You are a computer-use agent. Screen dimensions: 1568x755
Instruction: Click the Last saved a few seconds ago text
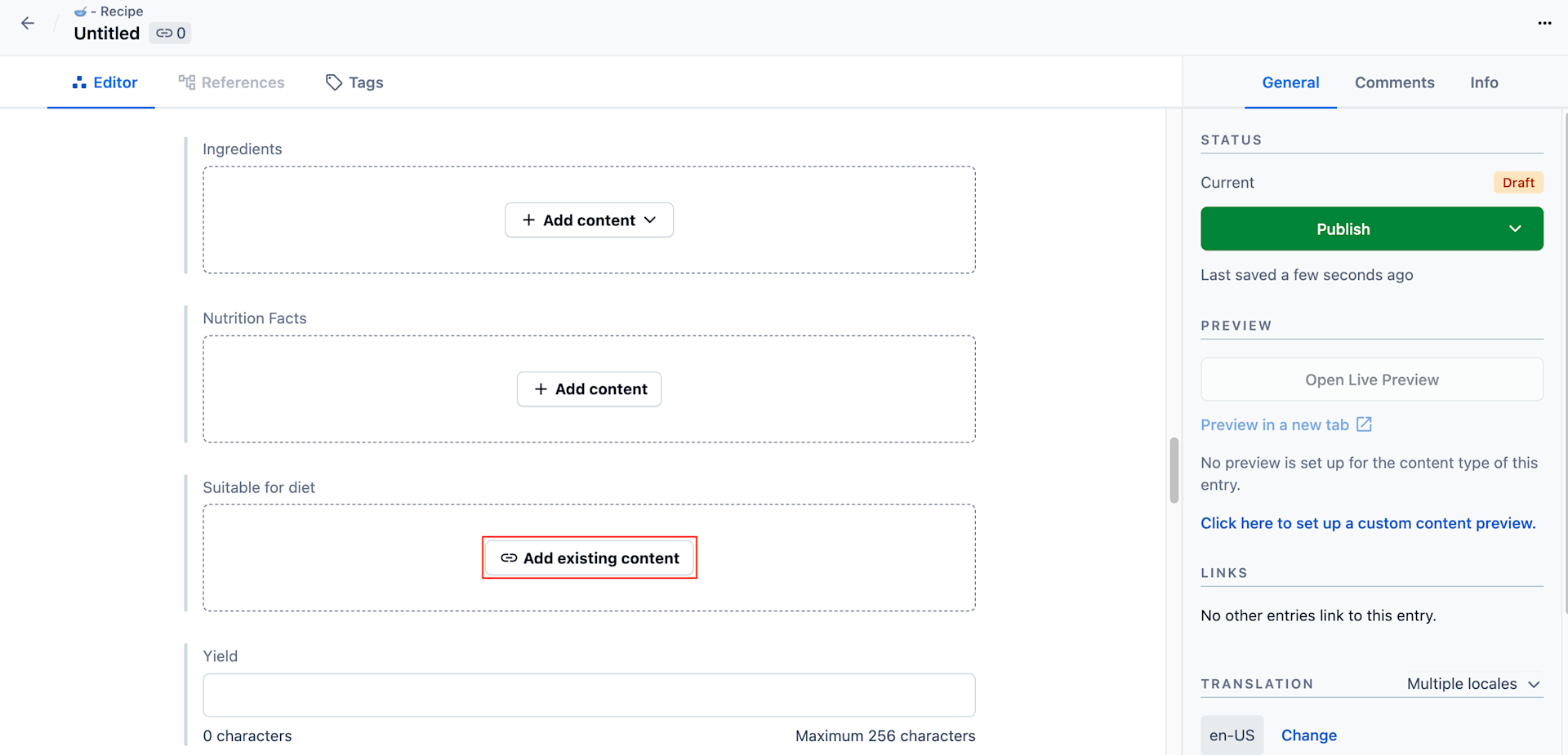click(1307, 275)
